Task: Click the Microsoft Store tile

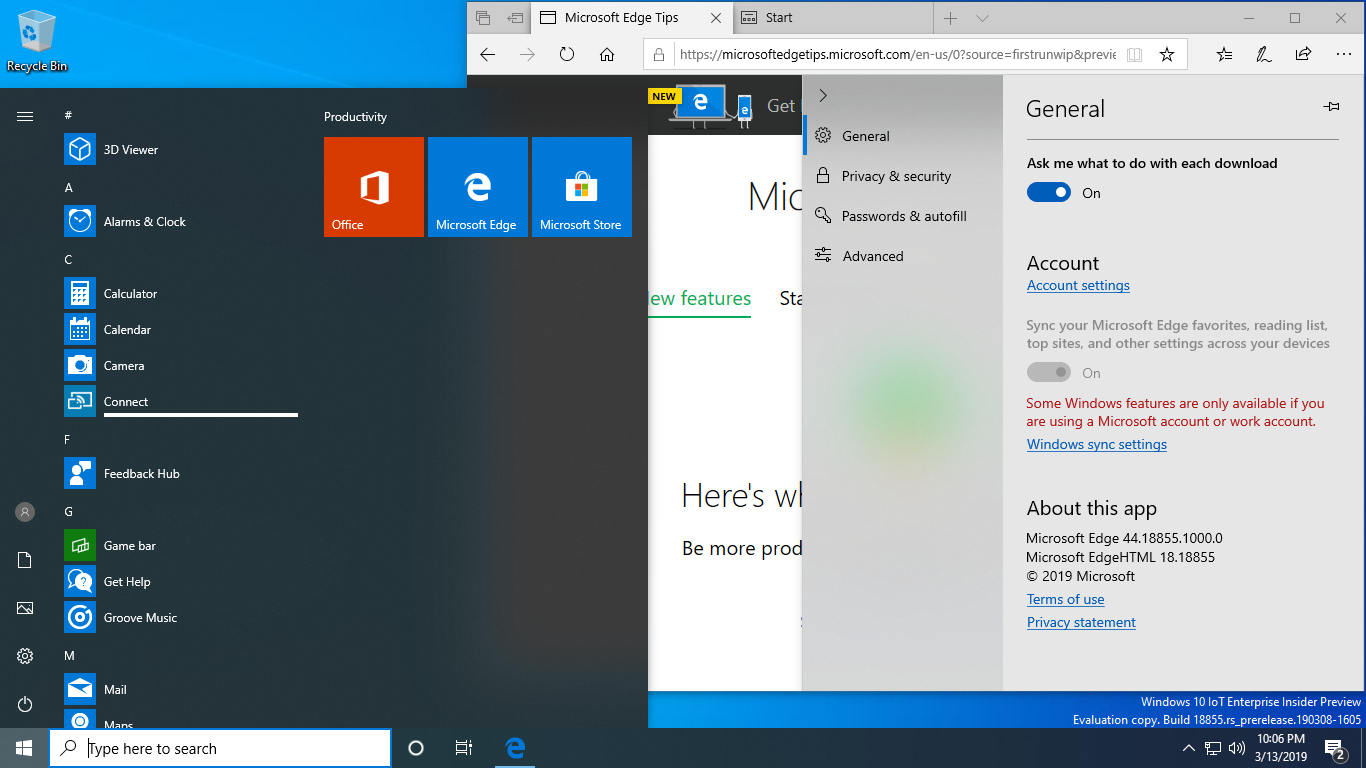Action: click(x=582, y=187)
